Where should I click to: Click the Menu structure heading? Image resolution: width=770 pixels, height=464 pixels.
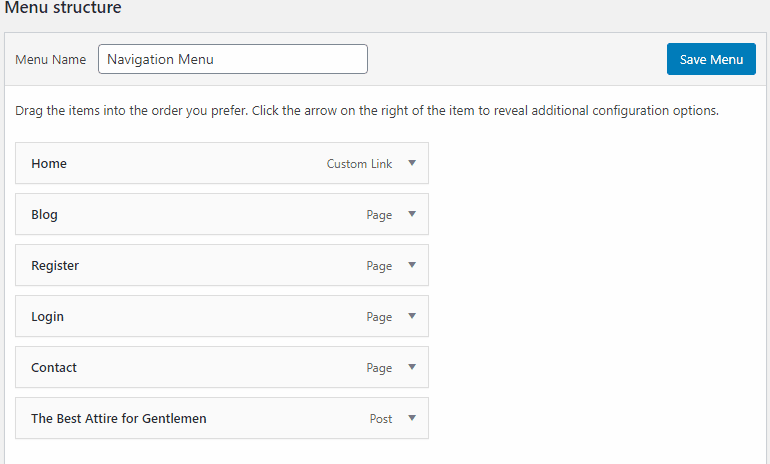tap(63, 7)
